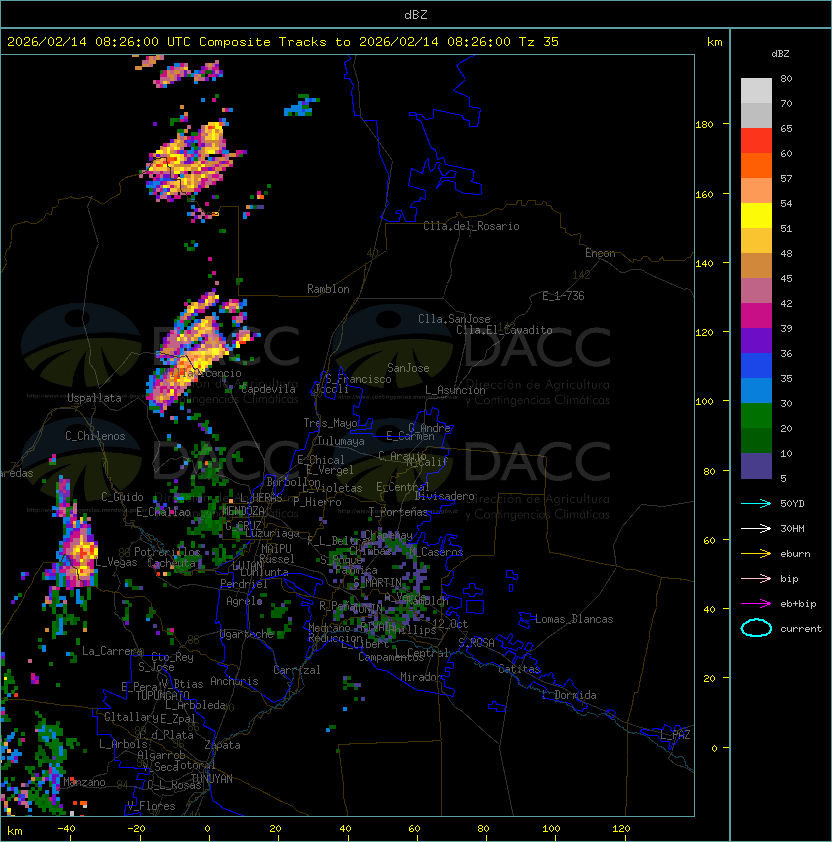Click the 'Lomas_Blancas' place label
832x842 pixels.
click(574, 619)
